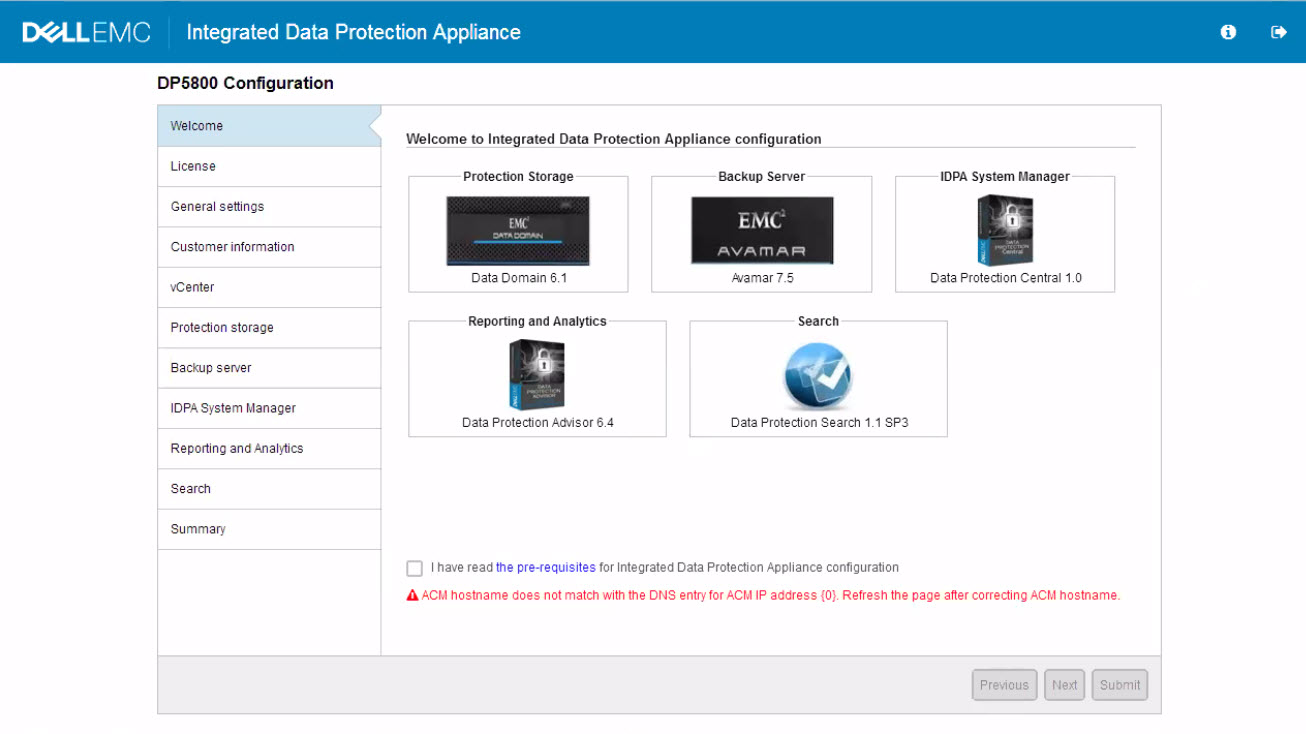Check the pre-requisites acknowledgment box

pos(414,568)
